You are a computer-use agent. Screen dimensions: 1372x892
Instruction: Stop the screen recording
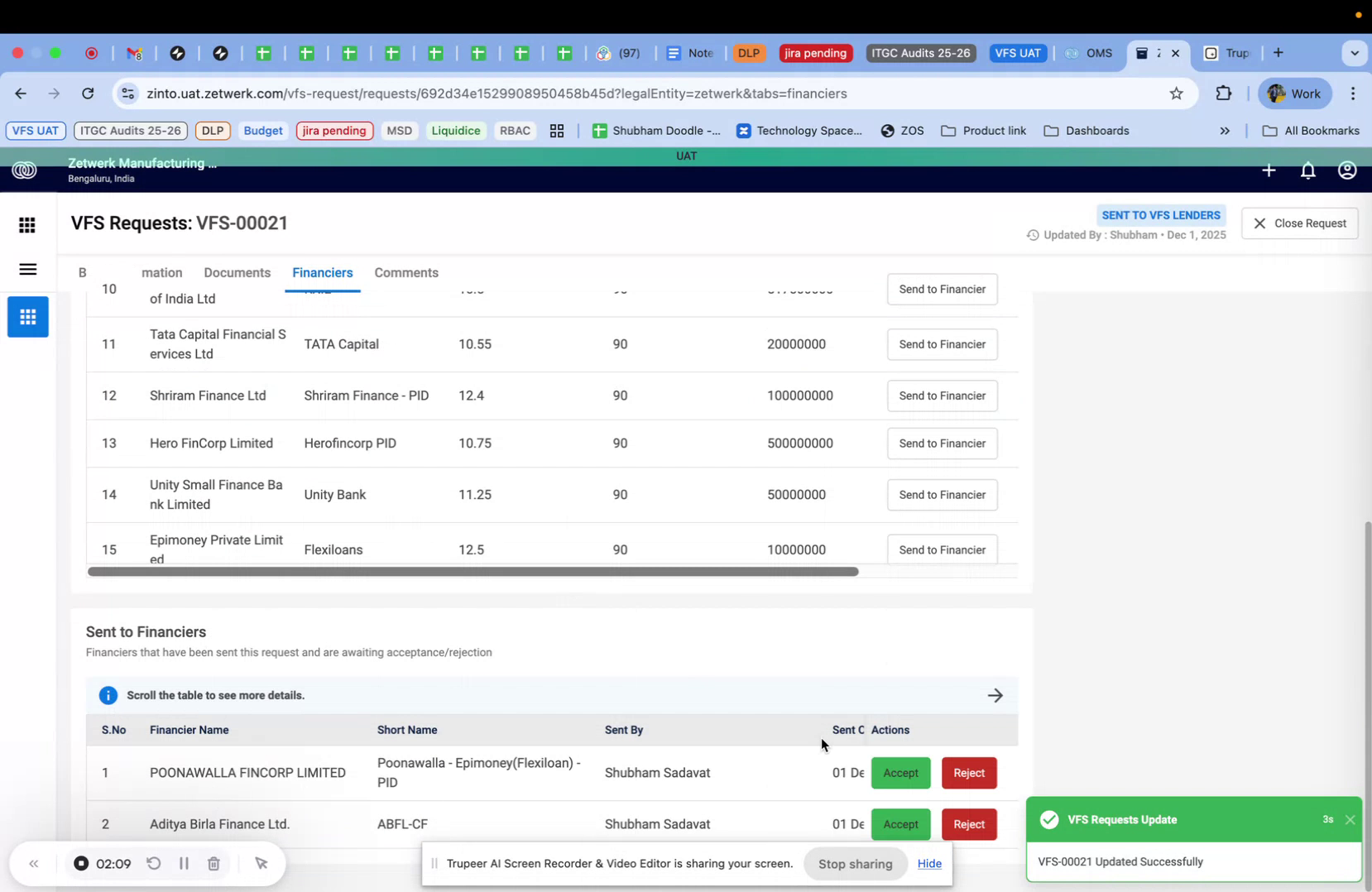(81, 863)
